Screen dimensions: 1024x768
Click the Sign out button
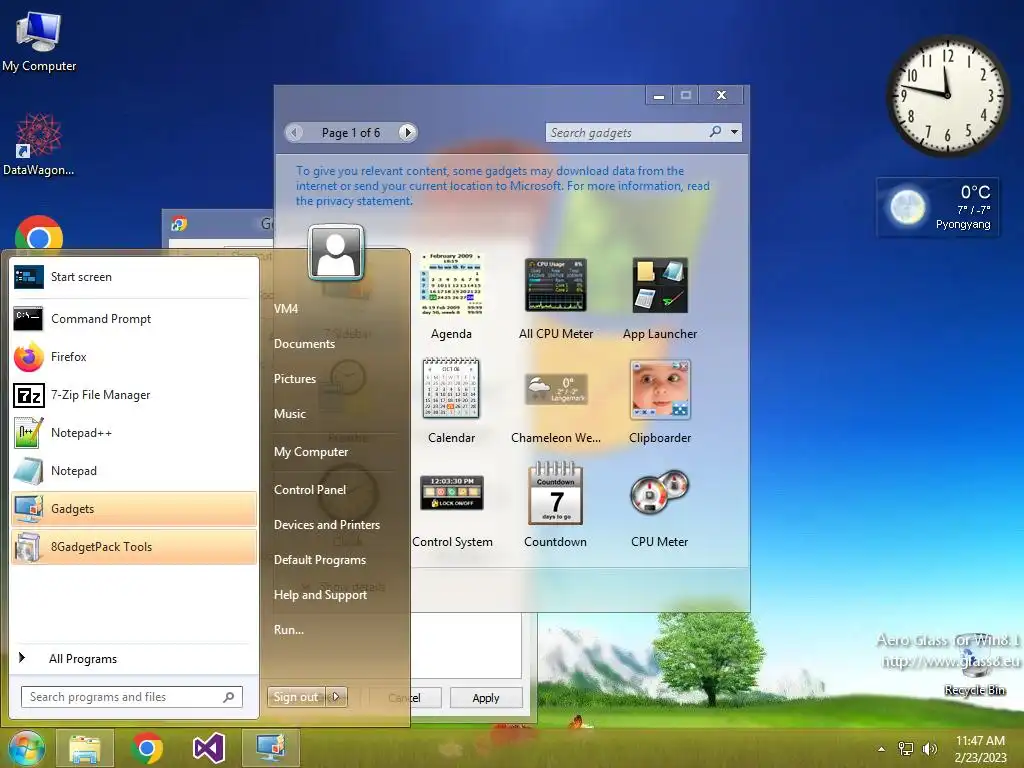coord(296,697)
